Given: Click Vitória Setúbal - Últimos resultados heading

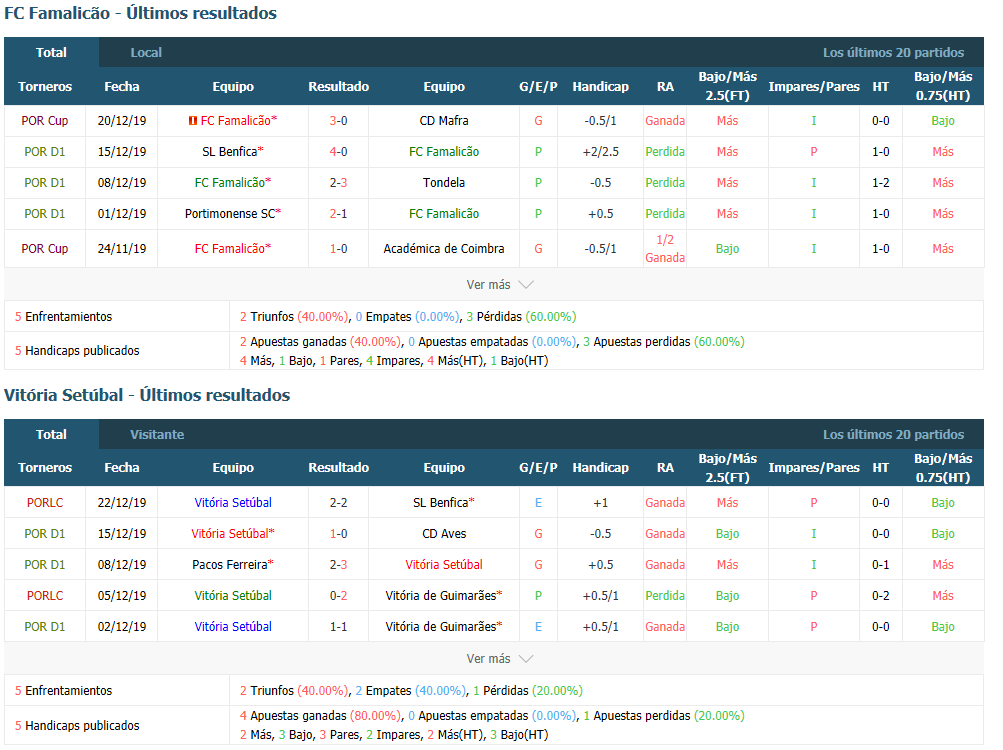Looking at the screenshot, I should (x=147, y=395).
